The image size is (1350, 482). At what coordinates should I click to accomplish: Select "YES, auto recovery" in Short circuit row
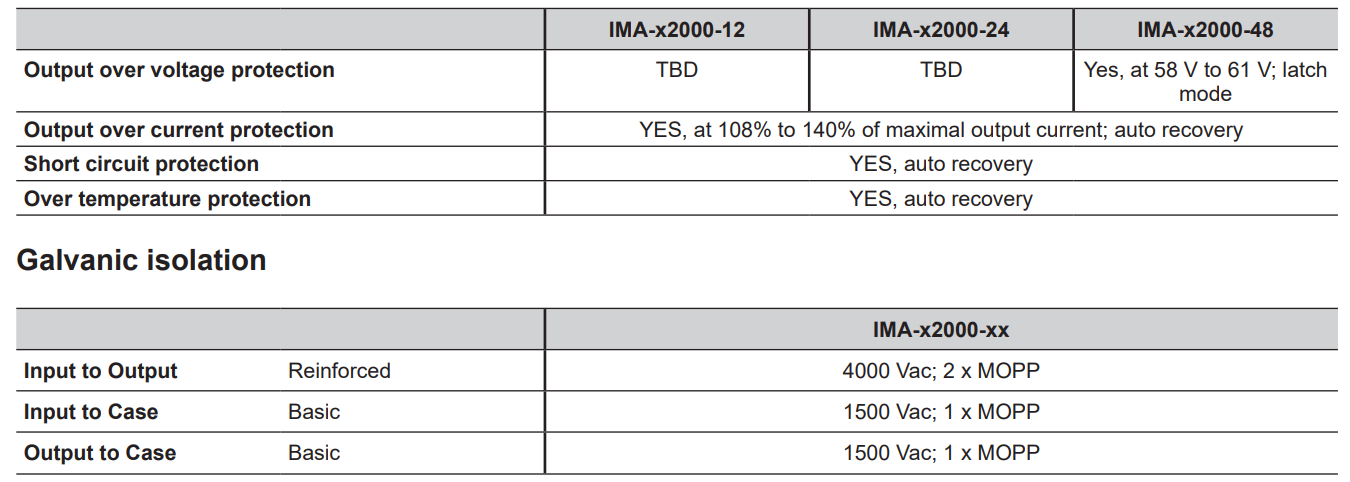pos(940,164)
